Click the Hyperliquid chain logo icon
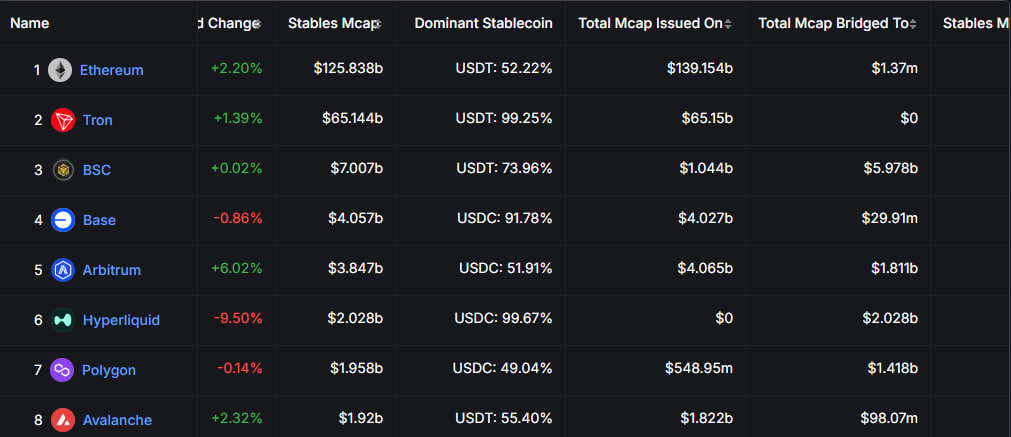 click(x=63, y=320)
